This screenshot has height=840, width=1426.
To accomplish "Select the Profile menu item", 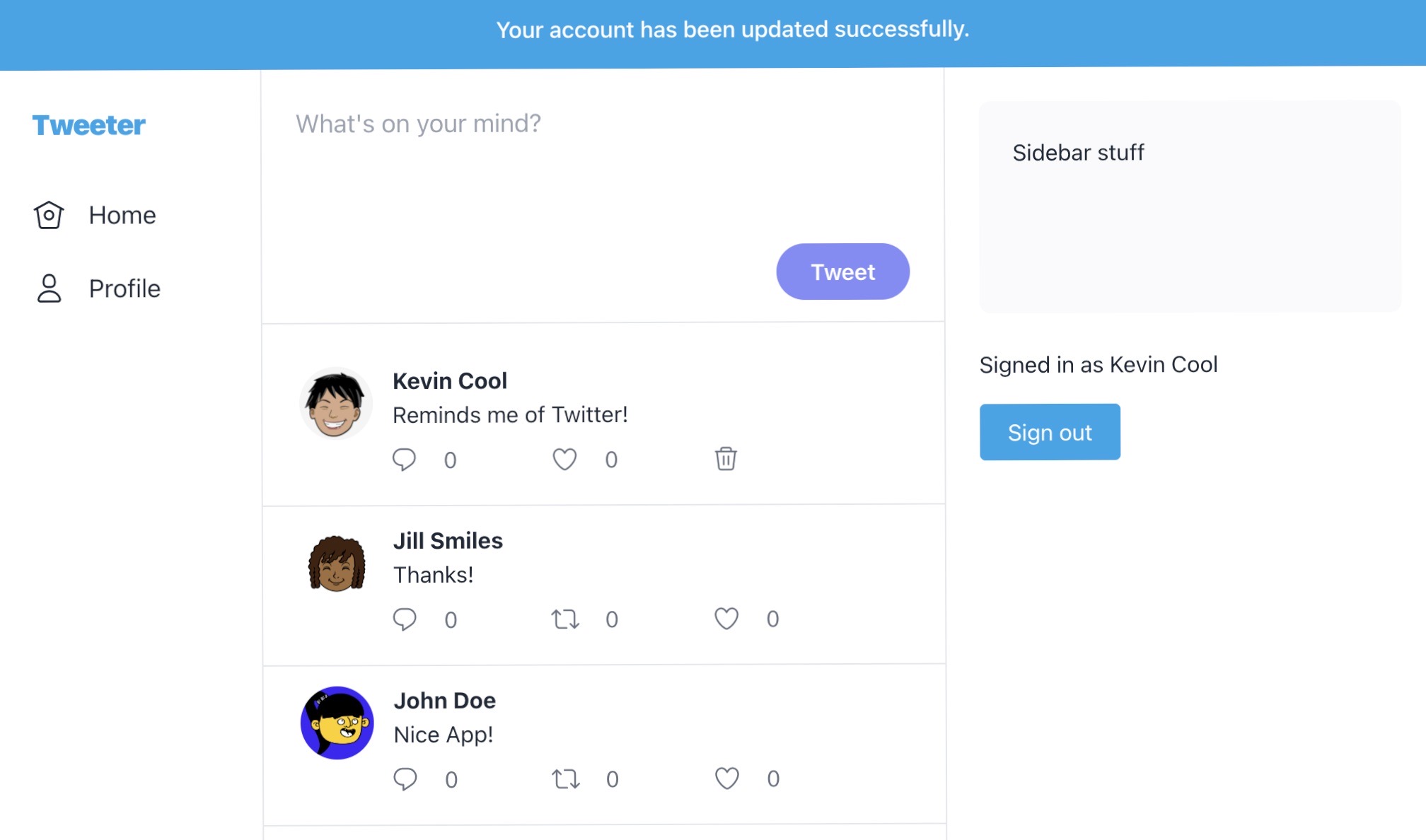I will coord(123,288).
